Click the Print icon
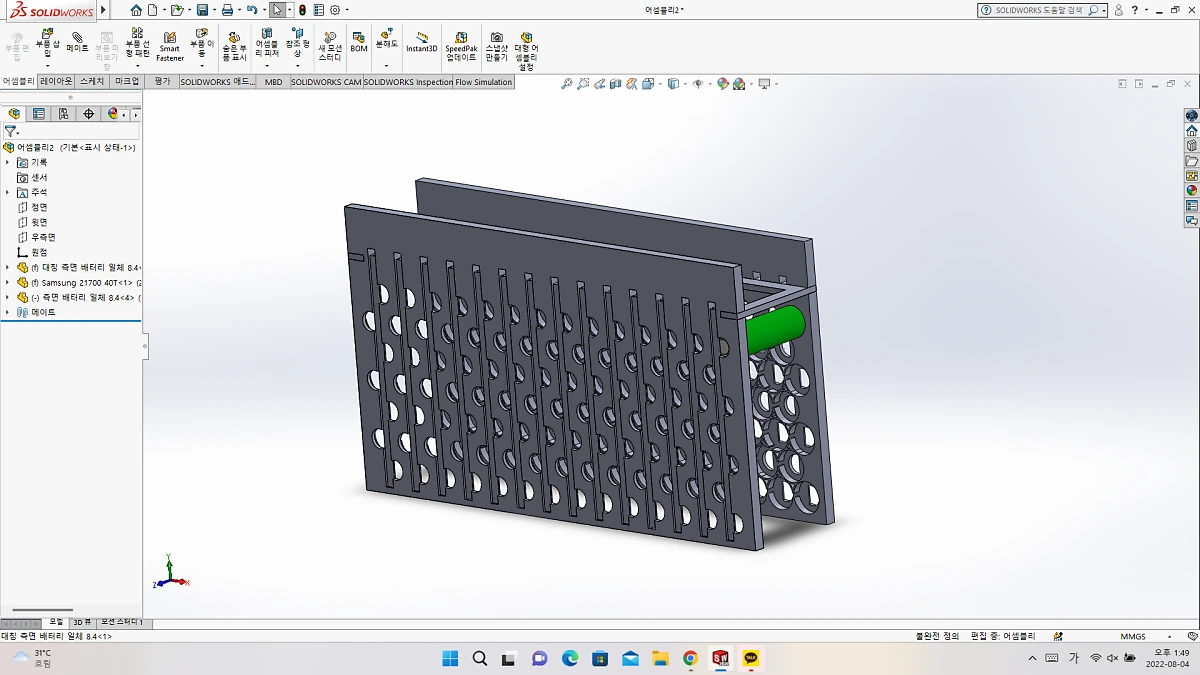The width and height of the screenshot is (1200, 675). tap(227, 10)
